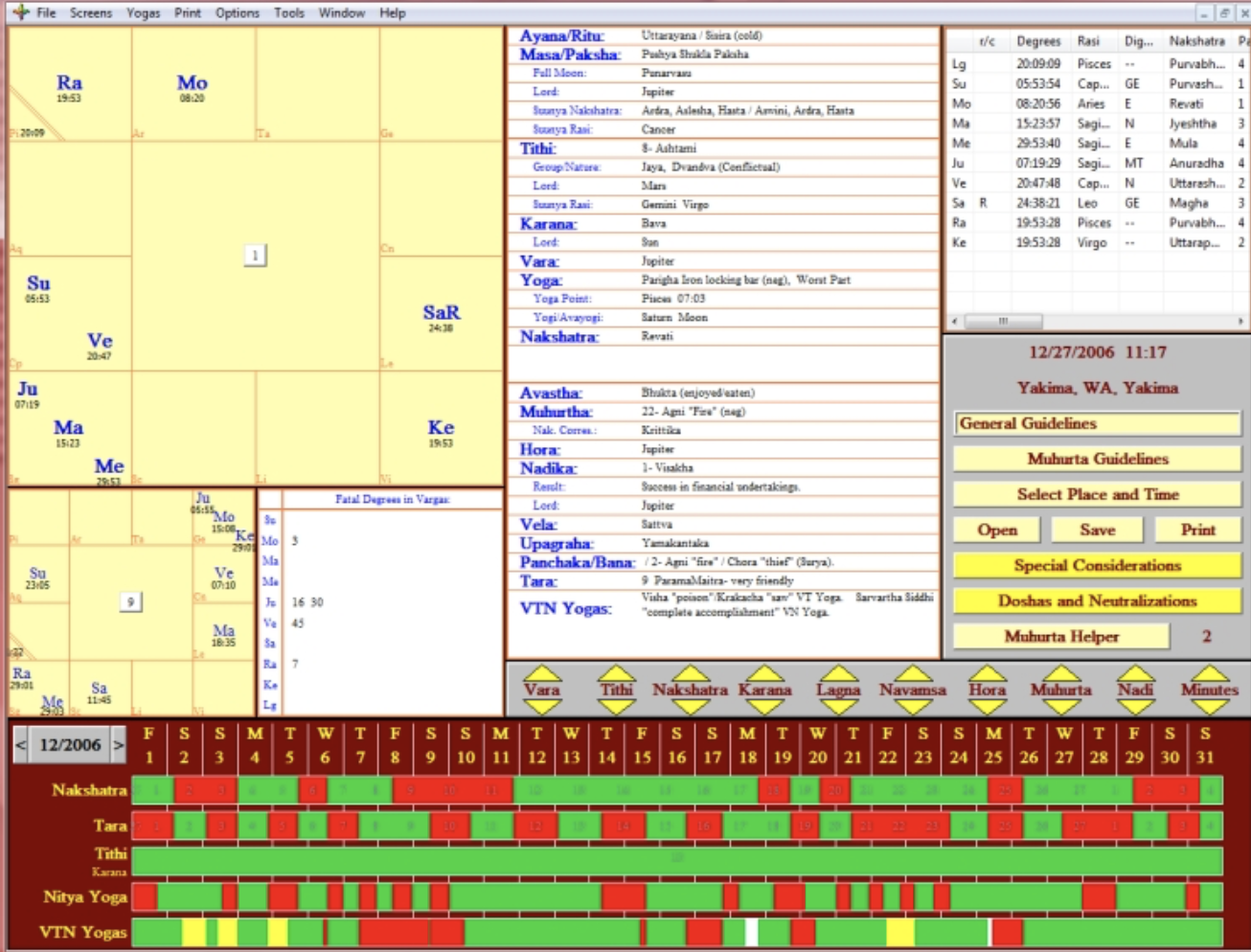Move Navamsa back with the down arrow
Screen dimensions: 1251x952
click(x=913, y=707)
